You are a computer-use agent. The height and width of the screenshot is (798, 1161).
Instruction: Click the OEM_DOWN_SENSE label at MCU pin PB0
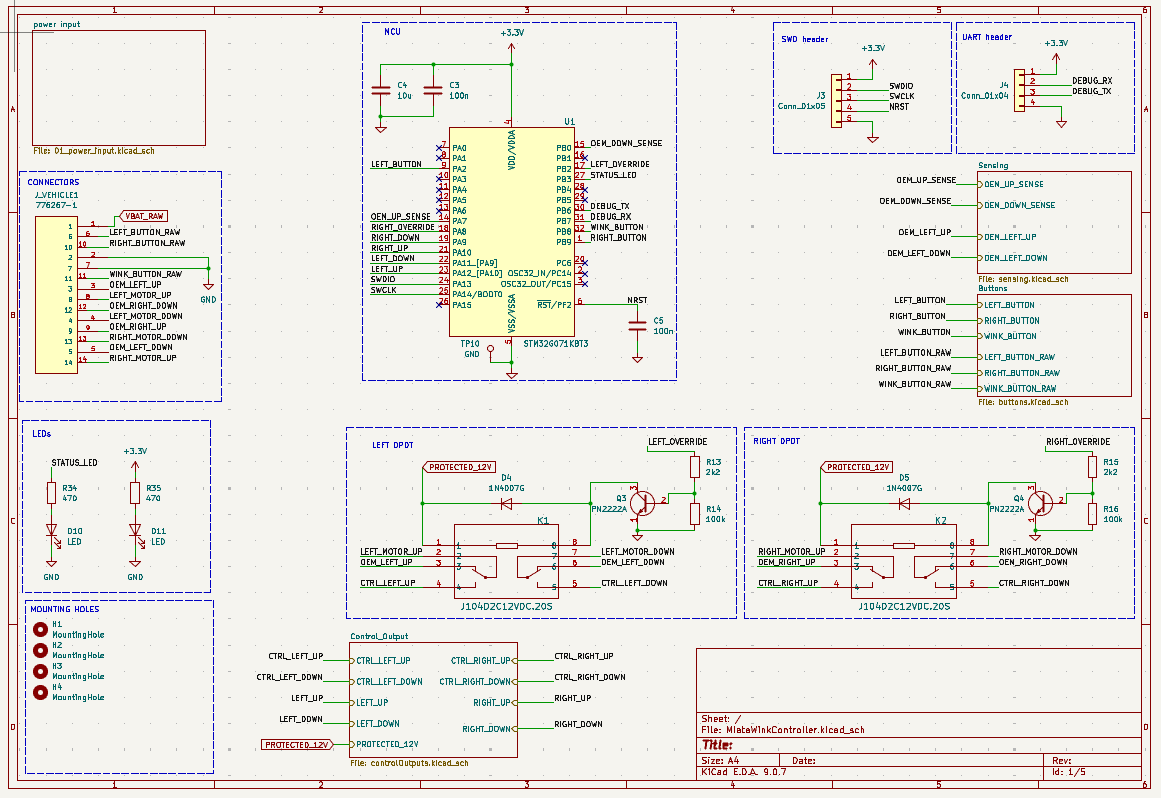[626, 143]
